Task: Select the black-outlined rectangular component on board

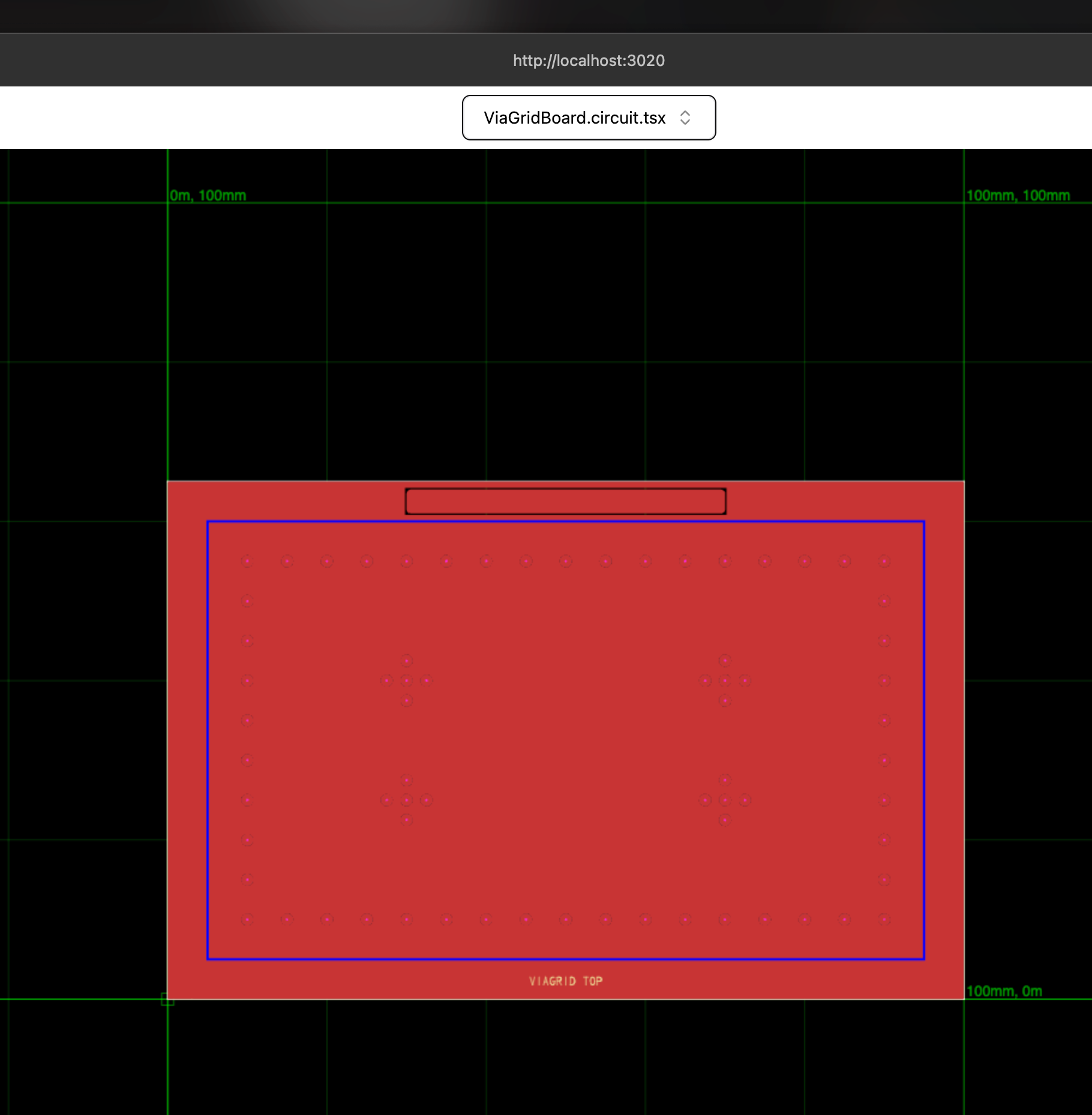Action: click(x=566, y=501)
